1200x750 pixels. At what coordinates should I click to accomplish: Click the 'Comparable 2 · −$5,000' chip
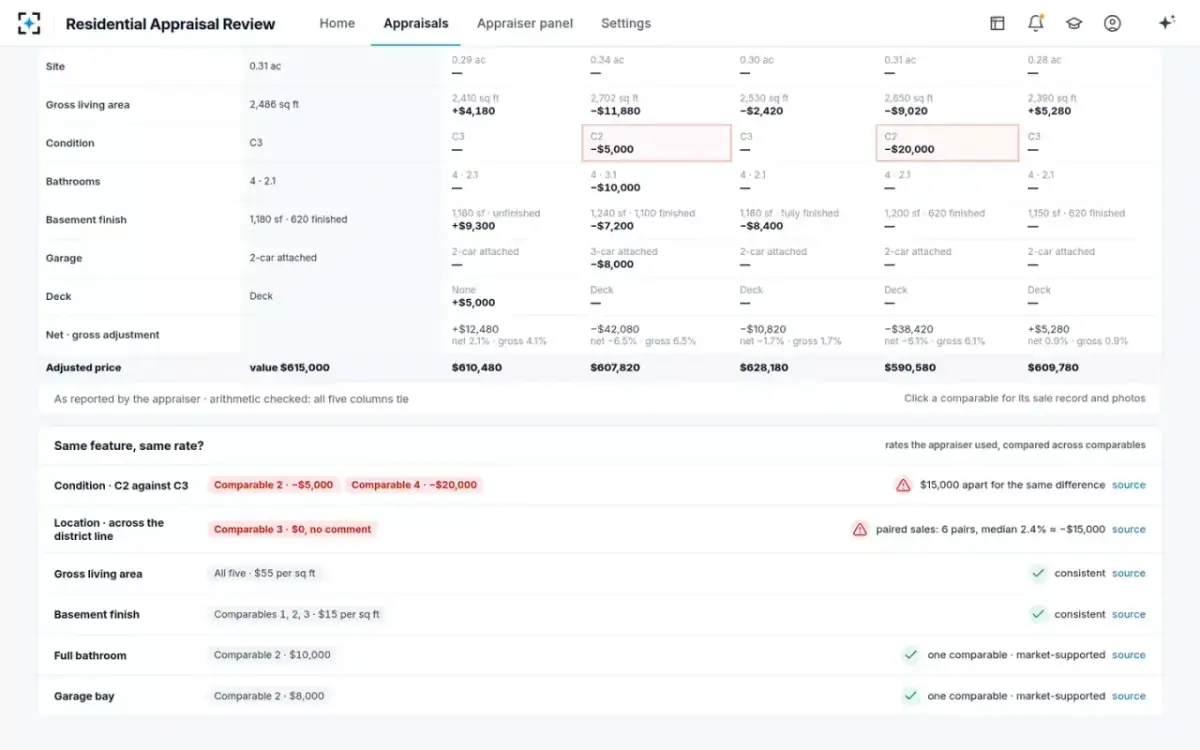tap(274, 485)
